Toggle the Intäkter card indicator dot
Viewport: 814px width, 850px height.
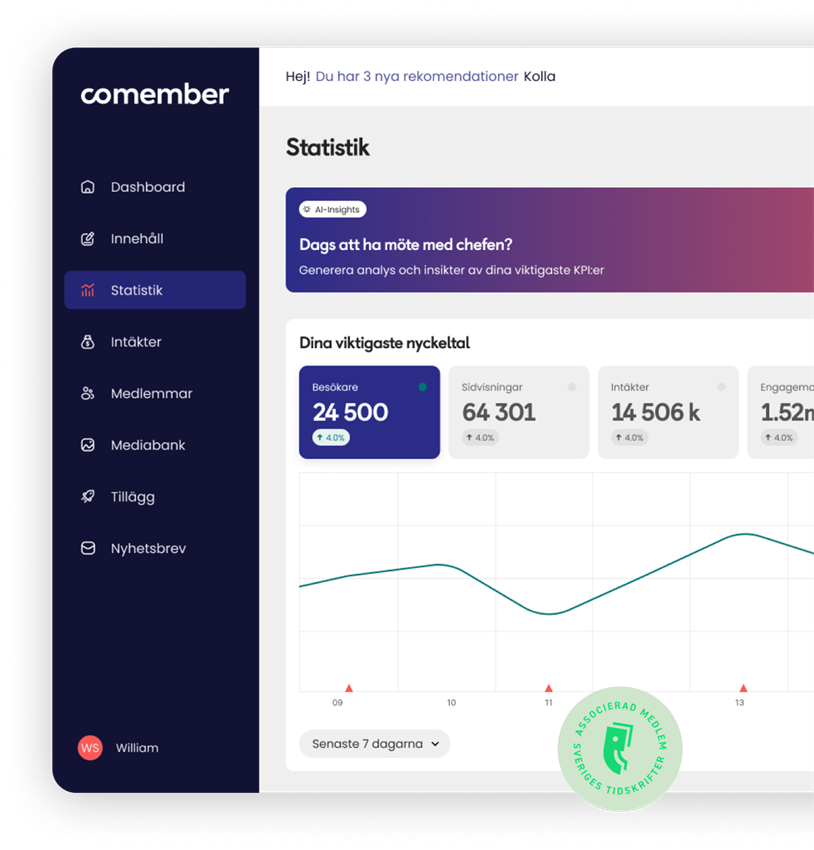721,387
